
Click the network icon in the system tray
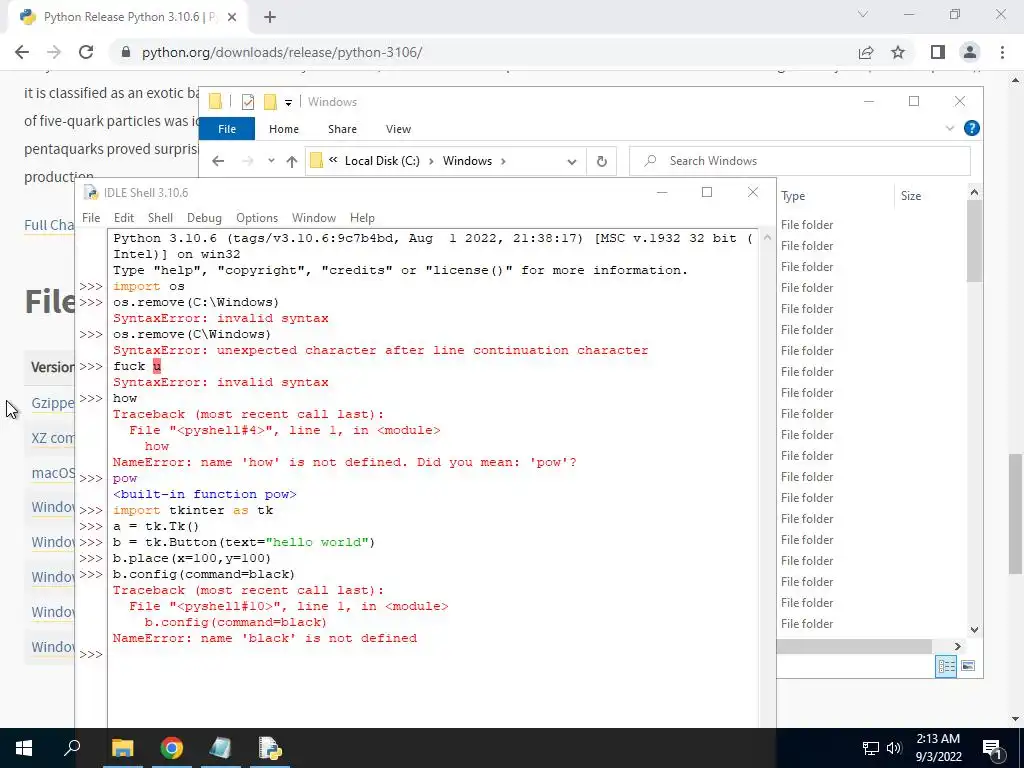(871, 748)
